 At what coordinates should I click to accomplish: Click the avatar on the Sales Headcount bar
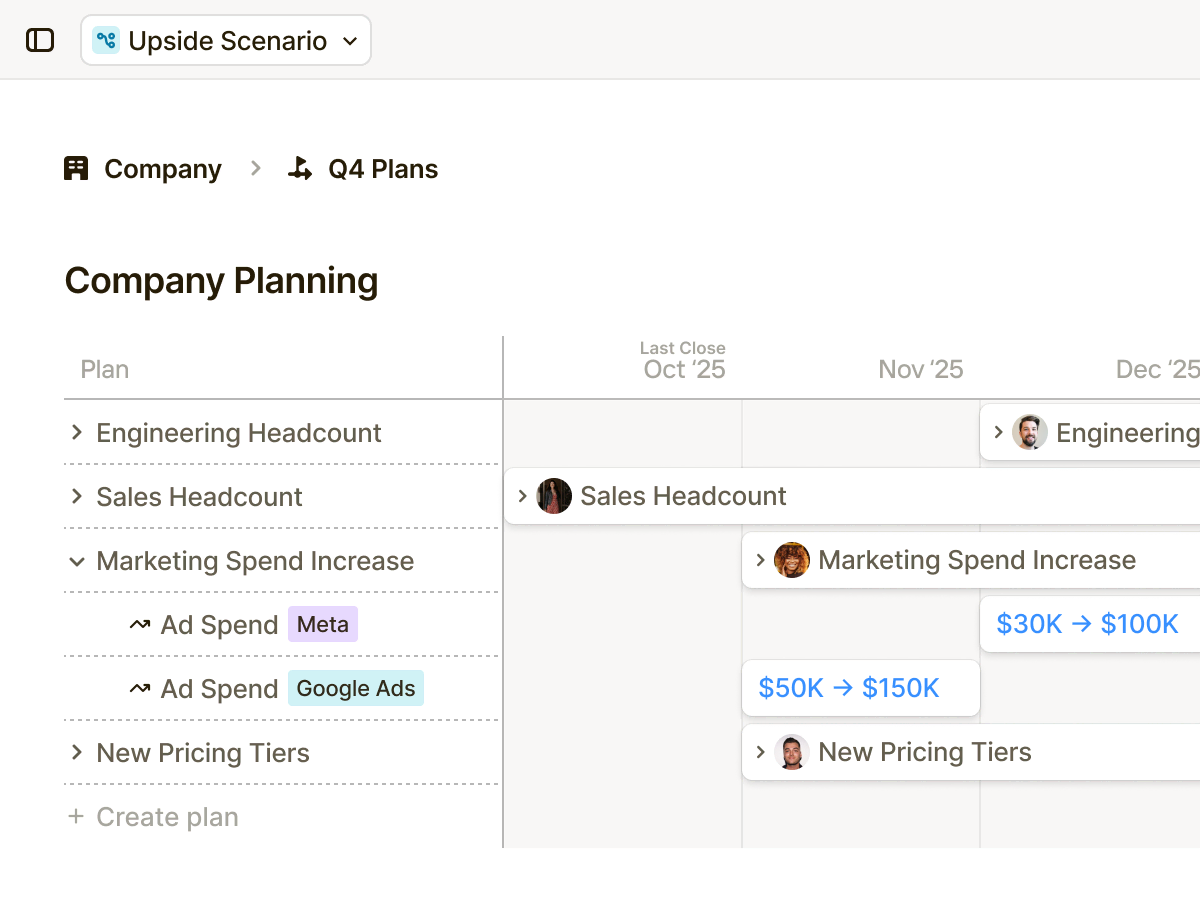tap(554, 495)
